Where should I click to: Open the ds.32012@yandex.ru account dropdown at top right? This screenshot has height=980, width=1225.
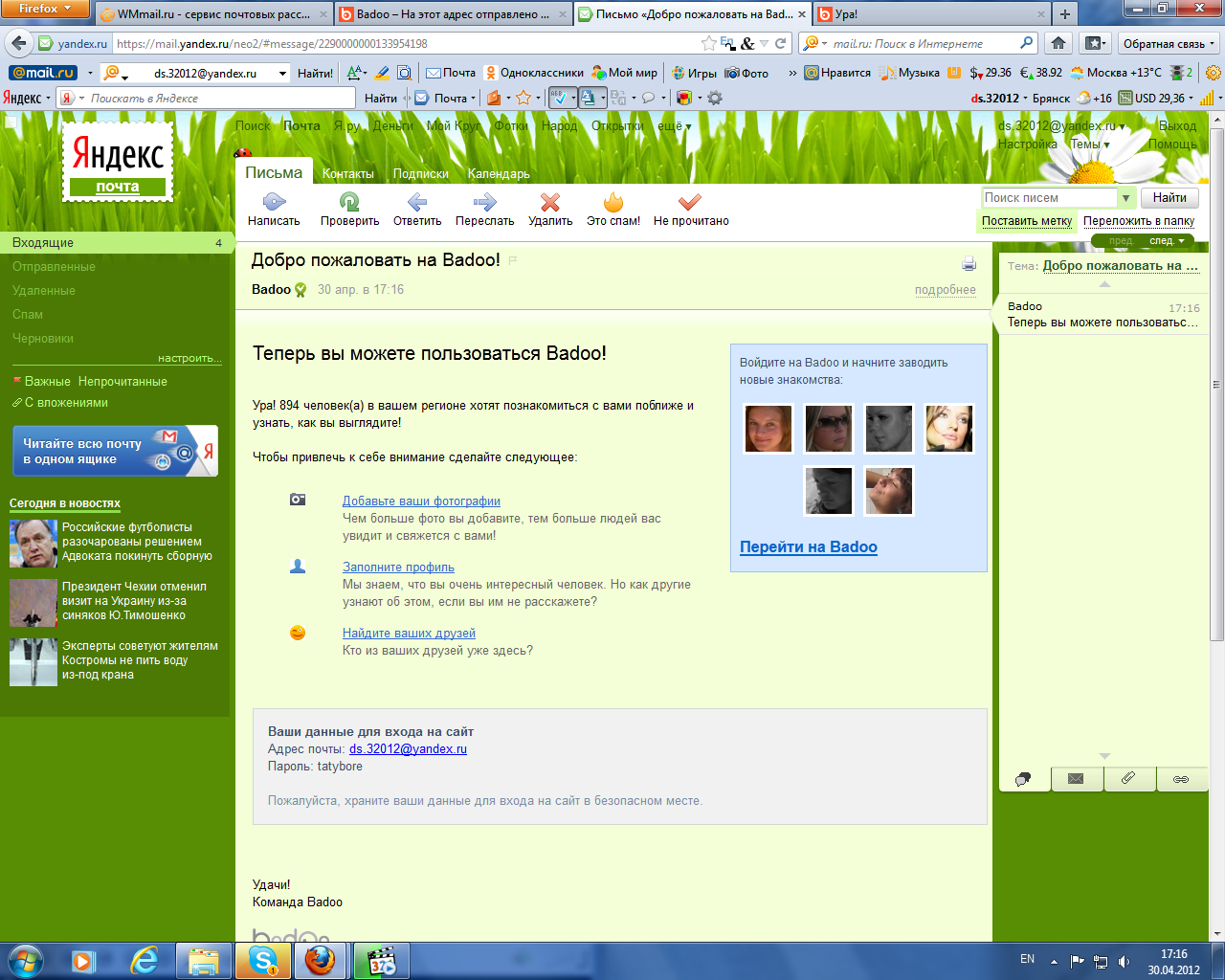click(1061, 125)
